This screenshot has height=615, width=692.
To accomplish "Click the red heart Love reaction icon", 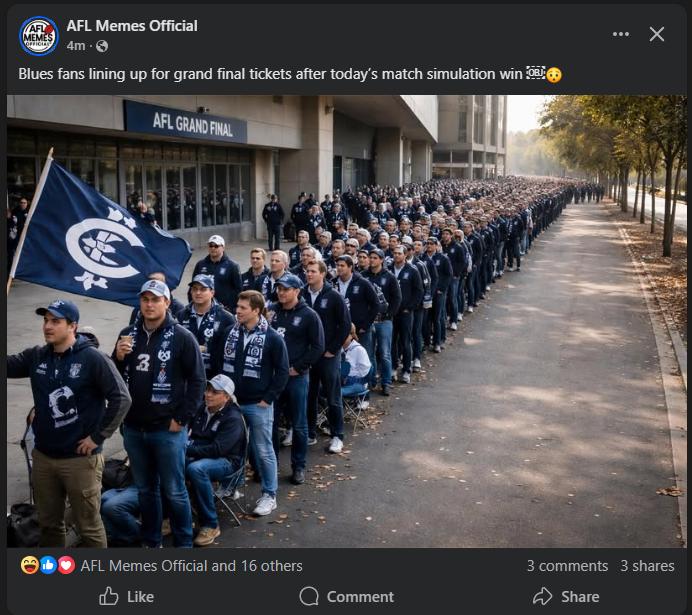I will pos(66,565).
